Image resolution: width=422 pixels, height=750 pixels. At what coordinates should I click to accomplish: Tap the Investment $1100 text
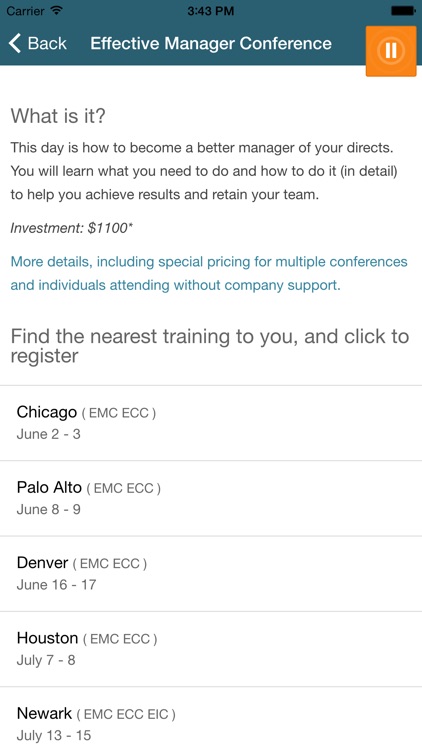point(72,229)
